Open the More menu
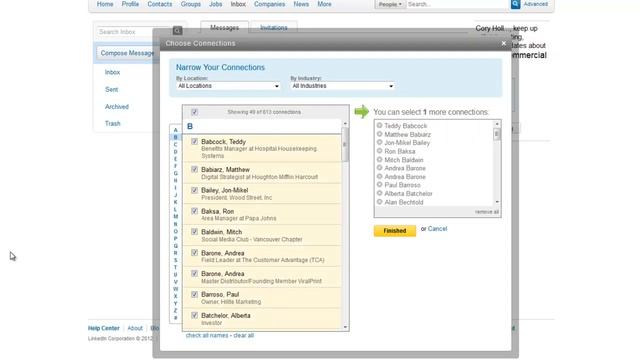Screen dimensions: 640x360 coord(324,4)
